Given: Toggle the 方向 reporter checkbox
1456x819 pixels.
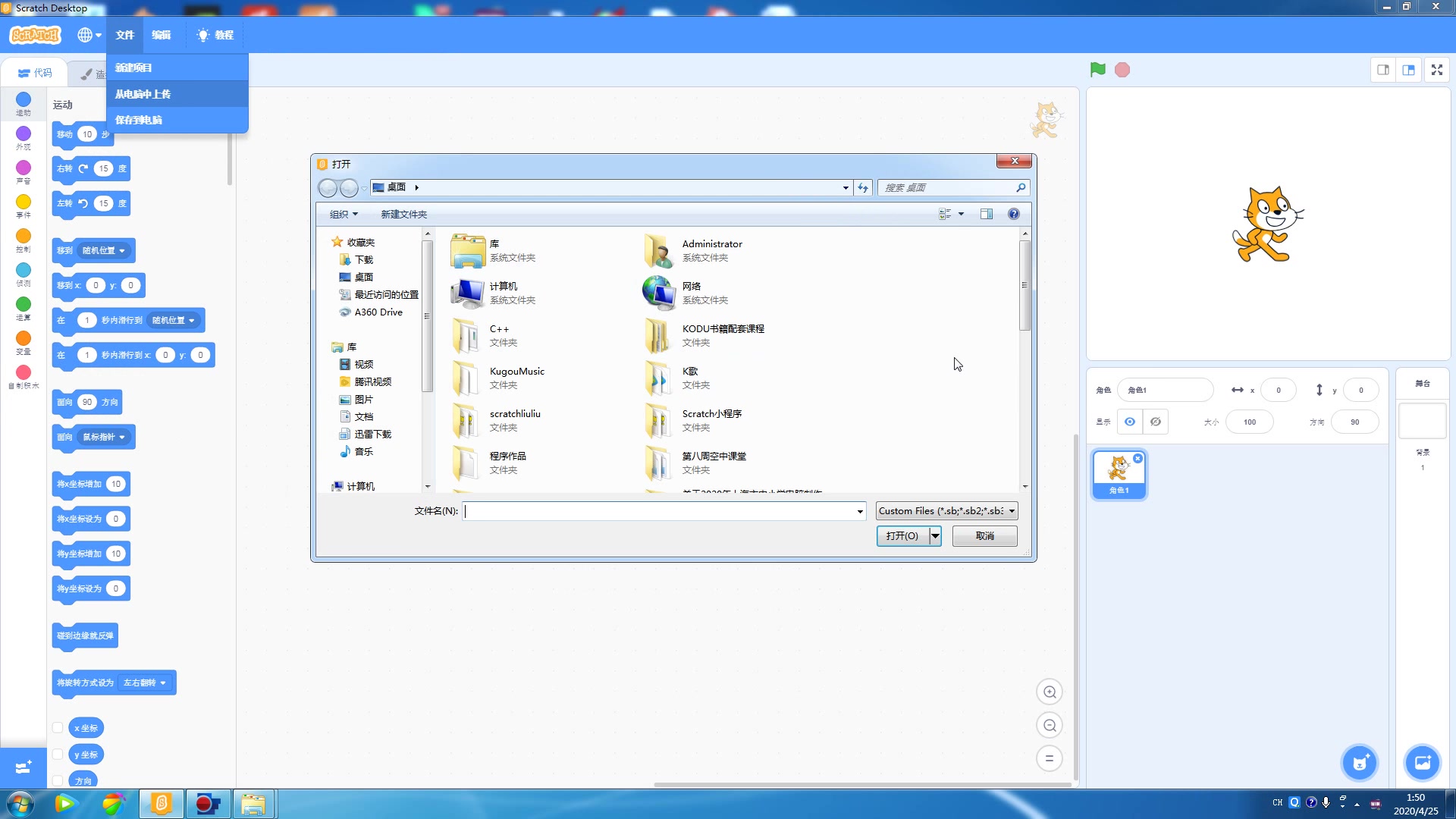Looking at the screenshot, I should pos(58,780).
